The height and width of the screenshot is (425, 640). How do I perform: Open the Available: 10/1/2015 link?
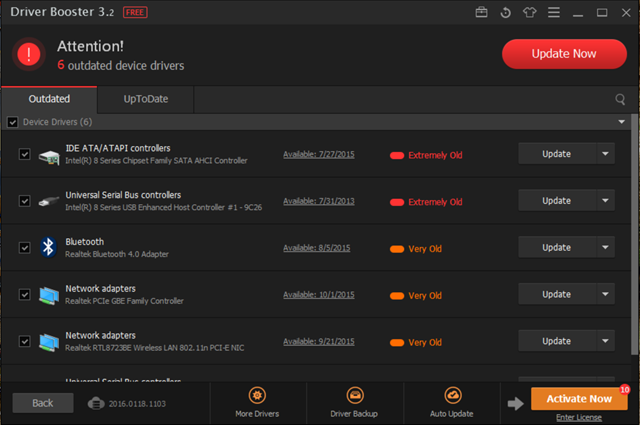[x=319, y=295]
